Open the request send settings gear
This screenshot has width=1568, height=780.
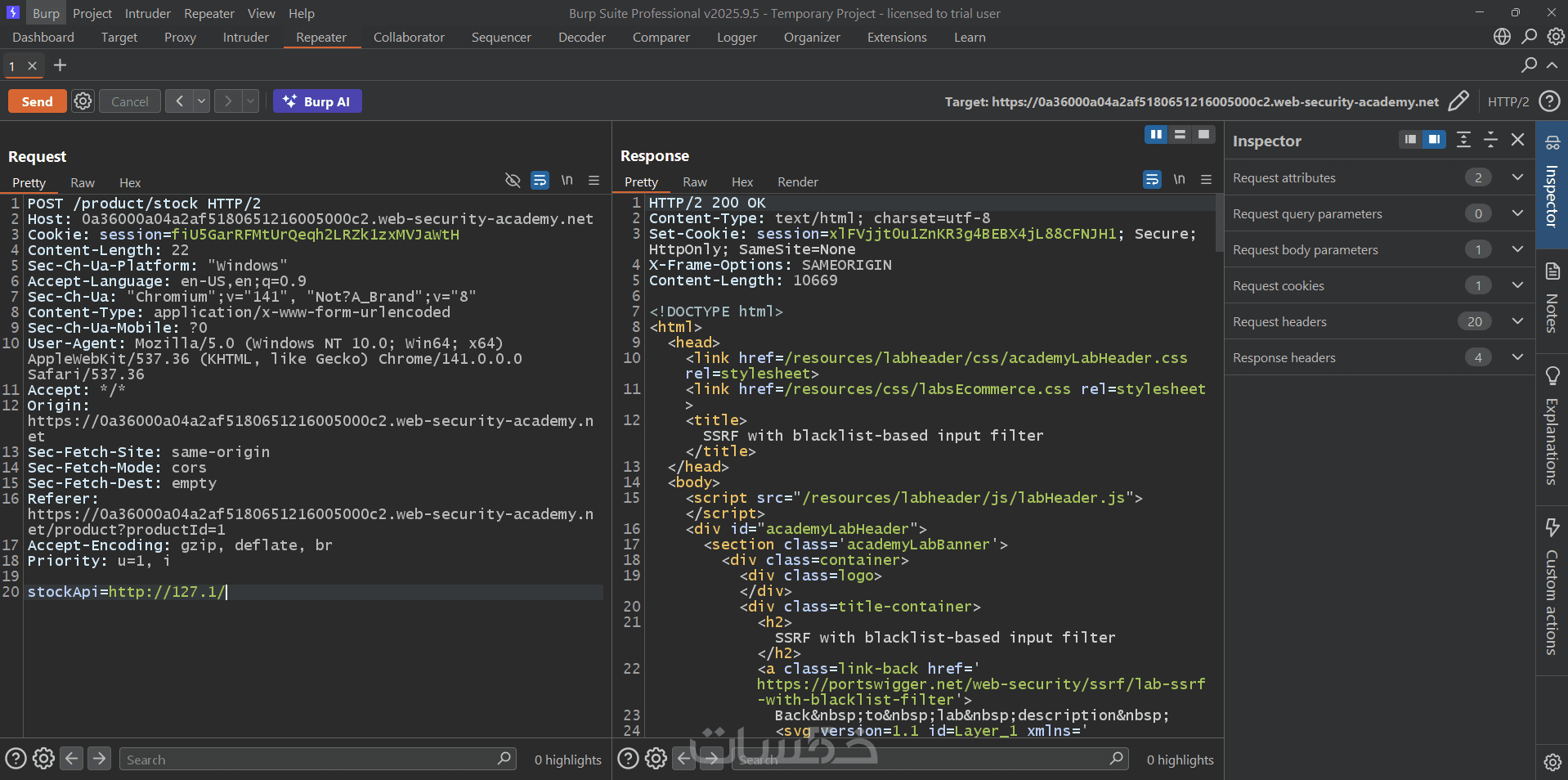[x=83, y=101]
